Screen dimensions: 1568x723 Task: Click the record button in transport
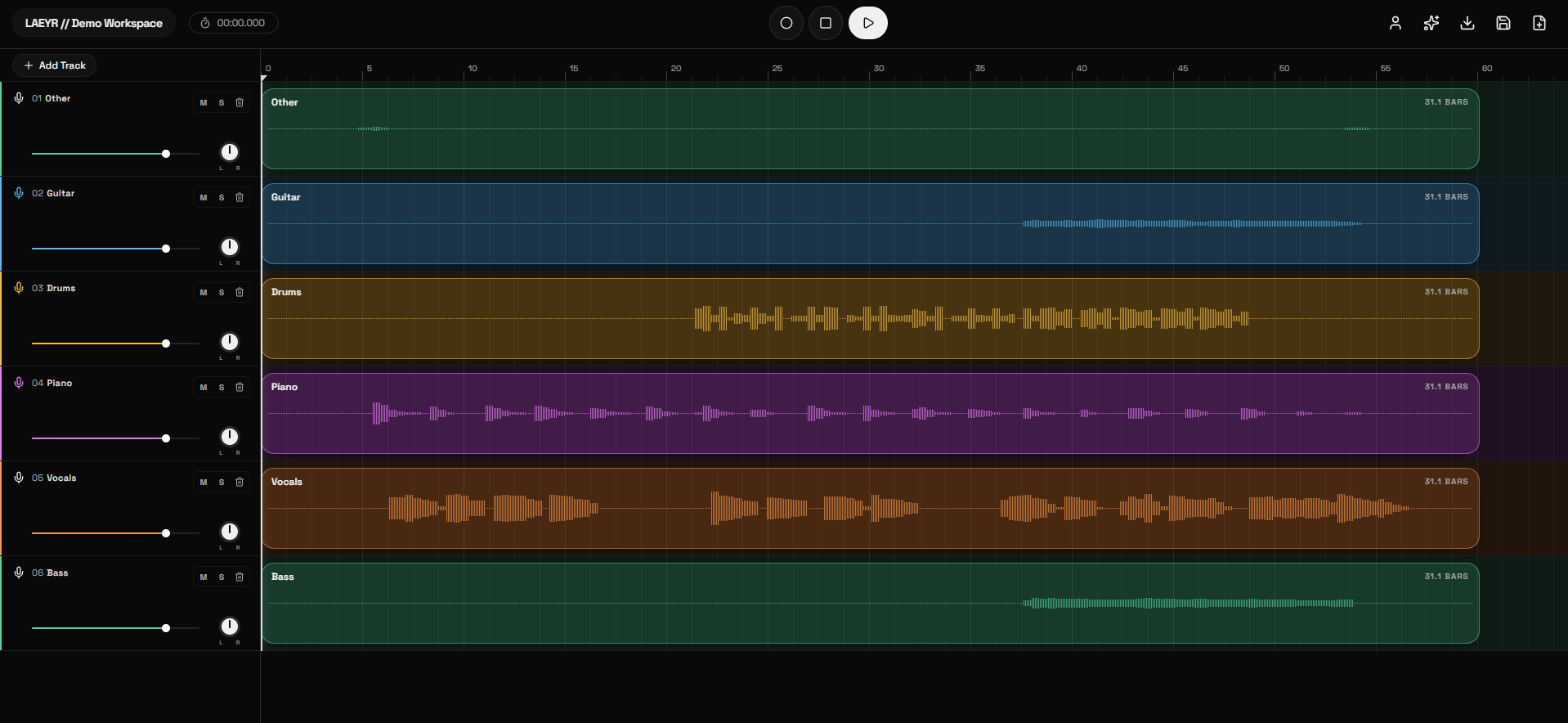pos(786,23)
